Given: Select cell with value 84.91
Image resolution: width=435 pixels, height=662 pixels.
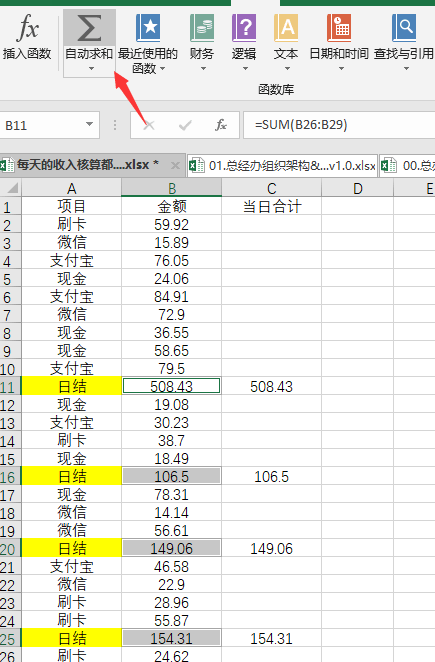Looking at the screenshot, I should click(x=171, y=297).
